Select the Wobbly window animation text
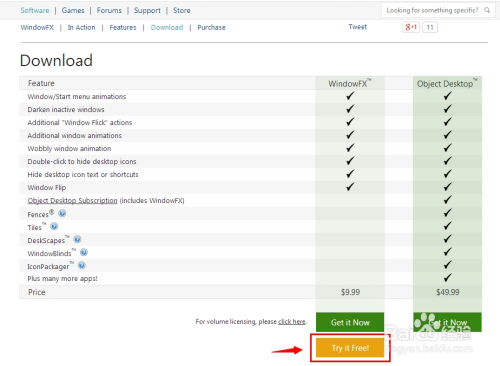500x366 pixels. tap(69, 149)
